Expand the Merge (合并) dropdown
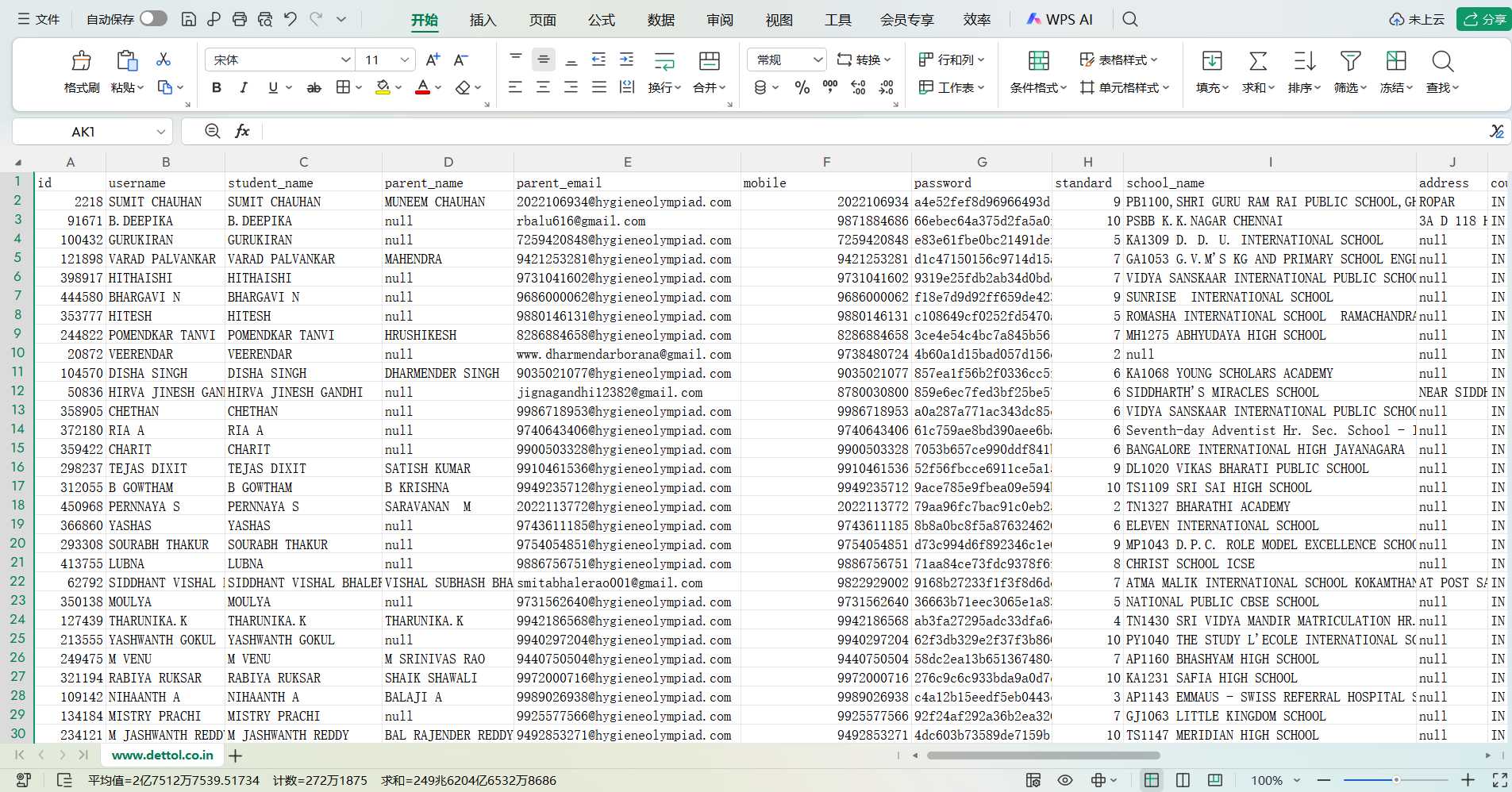Screen dimensions: 1512x792 point(710,87)
